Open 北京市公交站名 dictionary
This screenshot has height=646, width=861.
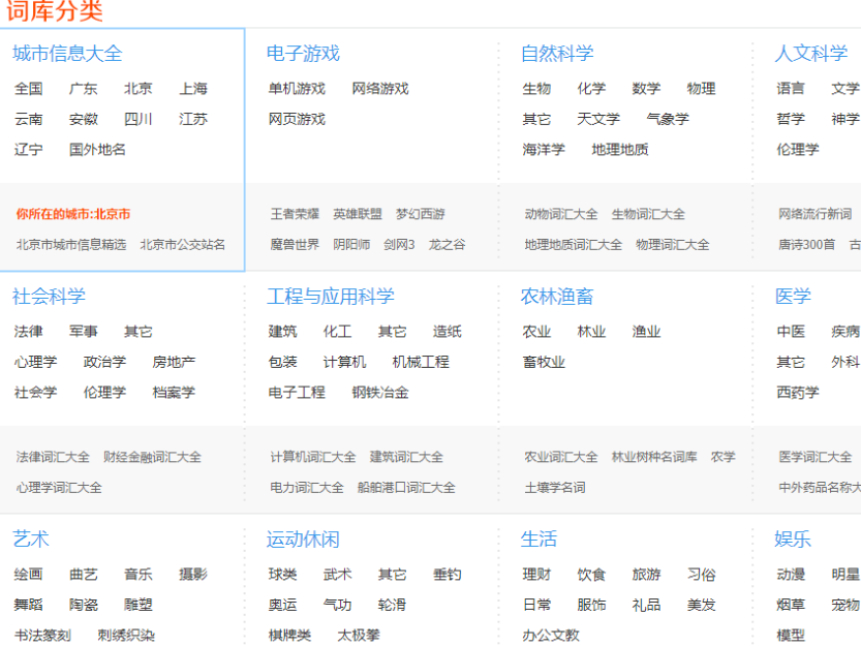(183, 244)
